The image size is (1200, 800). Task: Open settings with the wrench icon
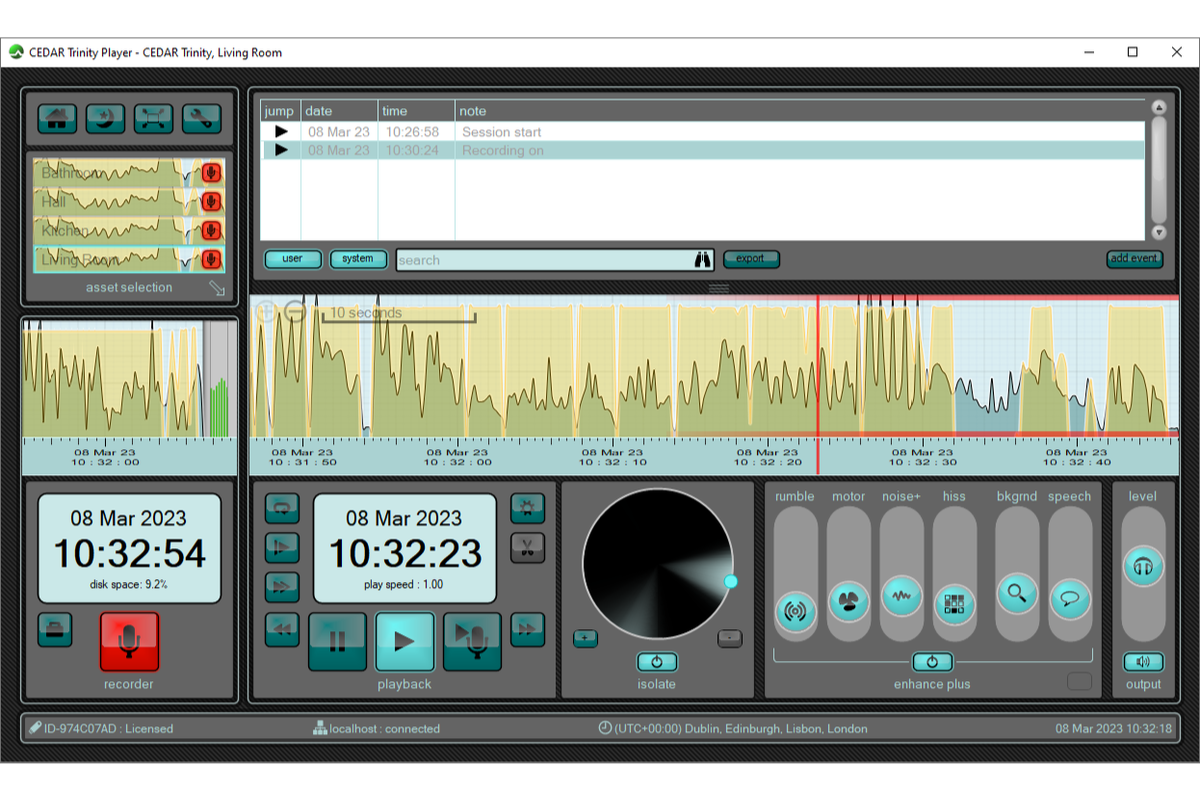[x=201, y=119]
